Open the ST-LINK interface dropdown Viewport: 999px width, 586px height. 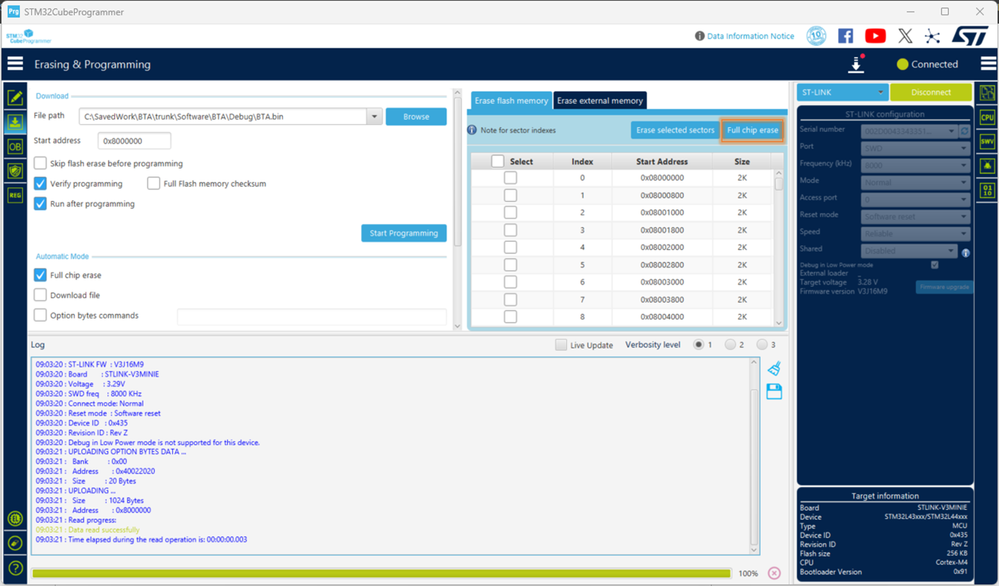tap(842, 92)
